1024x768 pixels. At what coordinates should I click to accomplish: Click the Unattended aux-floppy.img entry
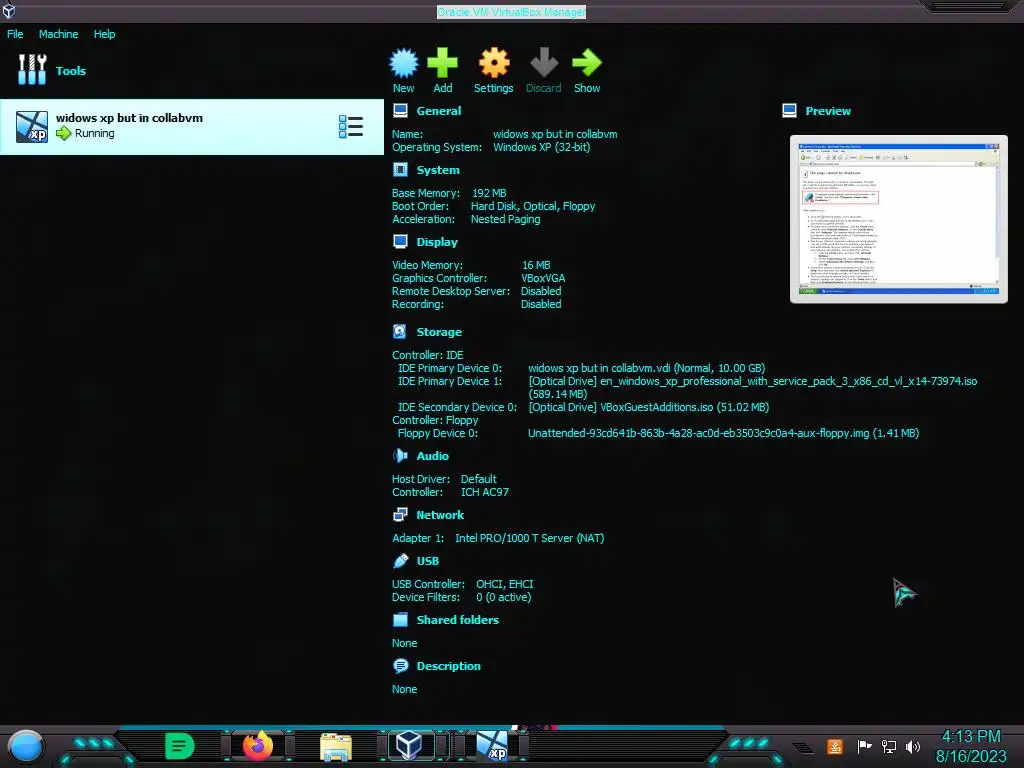(x=724, y=433)
